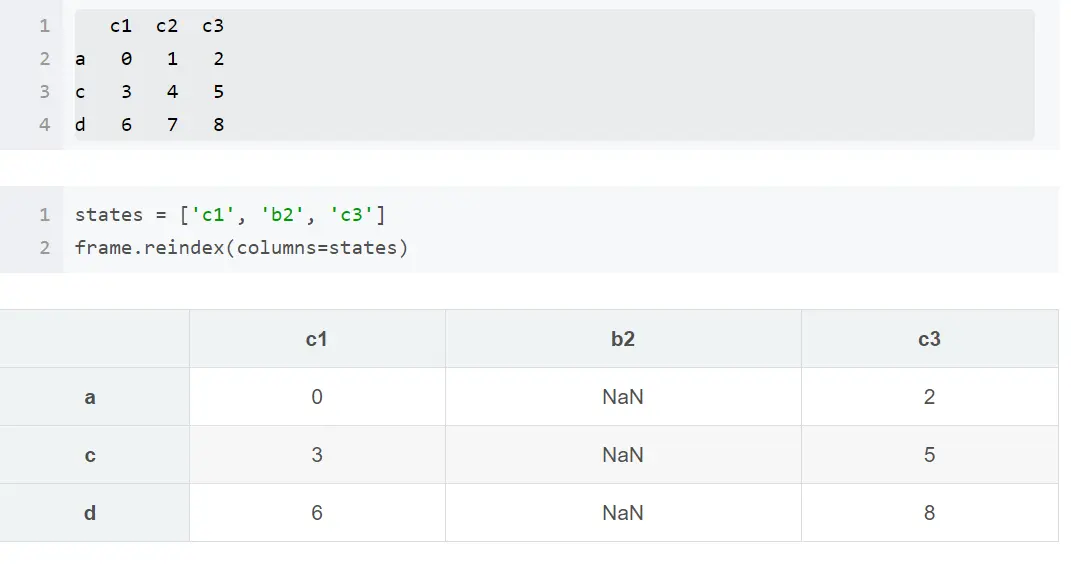Select the b2 column header cell
The width and height of the screenshot is (1071, 568).
tap(623, 339)
